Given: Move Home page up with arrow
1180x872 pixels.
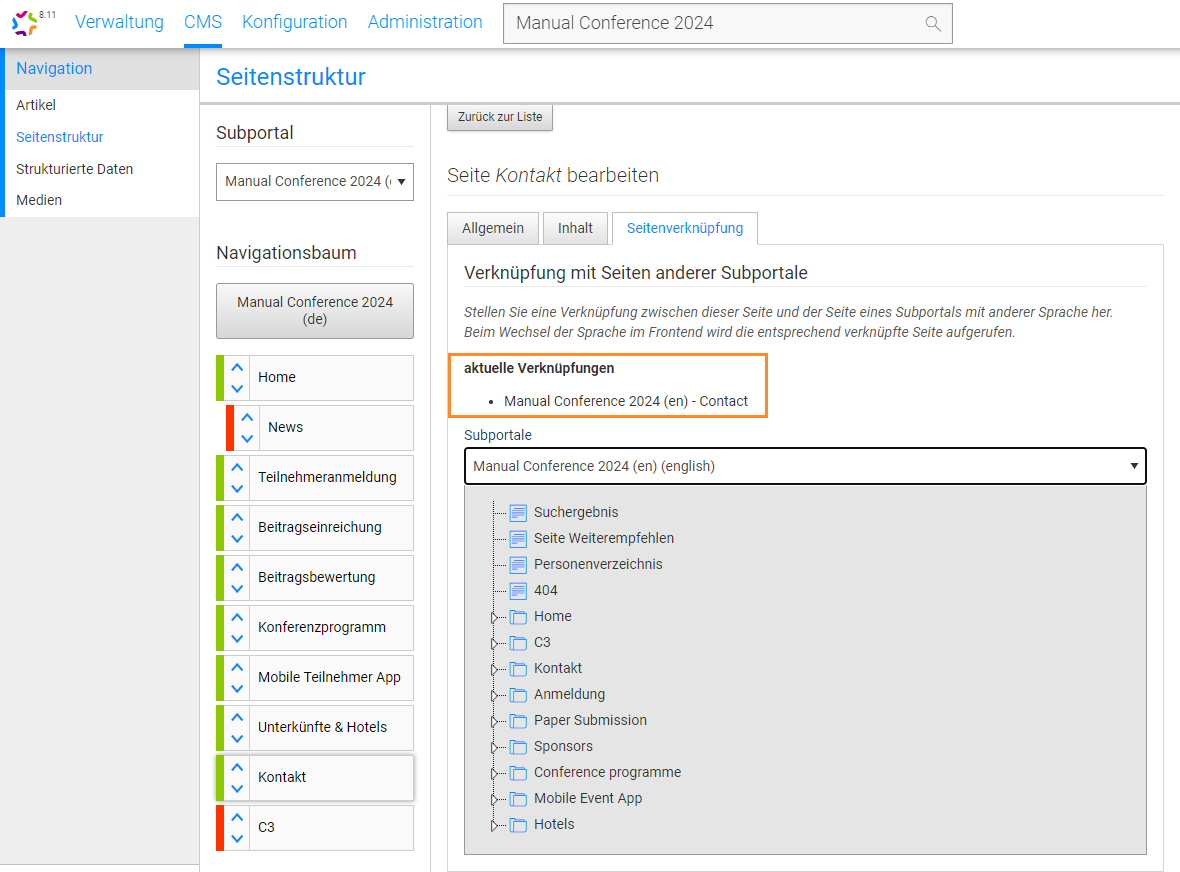Looking at the screenshot, I should (x=237, y=368).
